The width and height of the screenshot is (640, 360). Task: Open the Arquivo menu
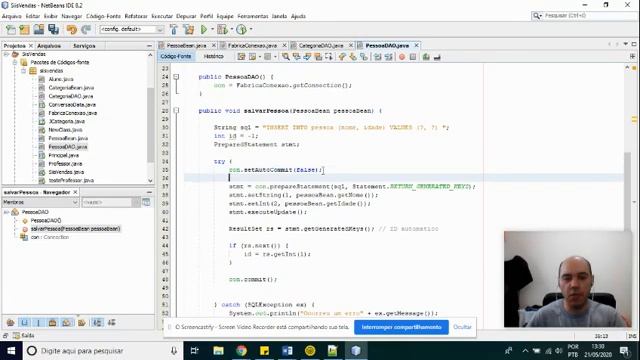[12, 16]
